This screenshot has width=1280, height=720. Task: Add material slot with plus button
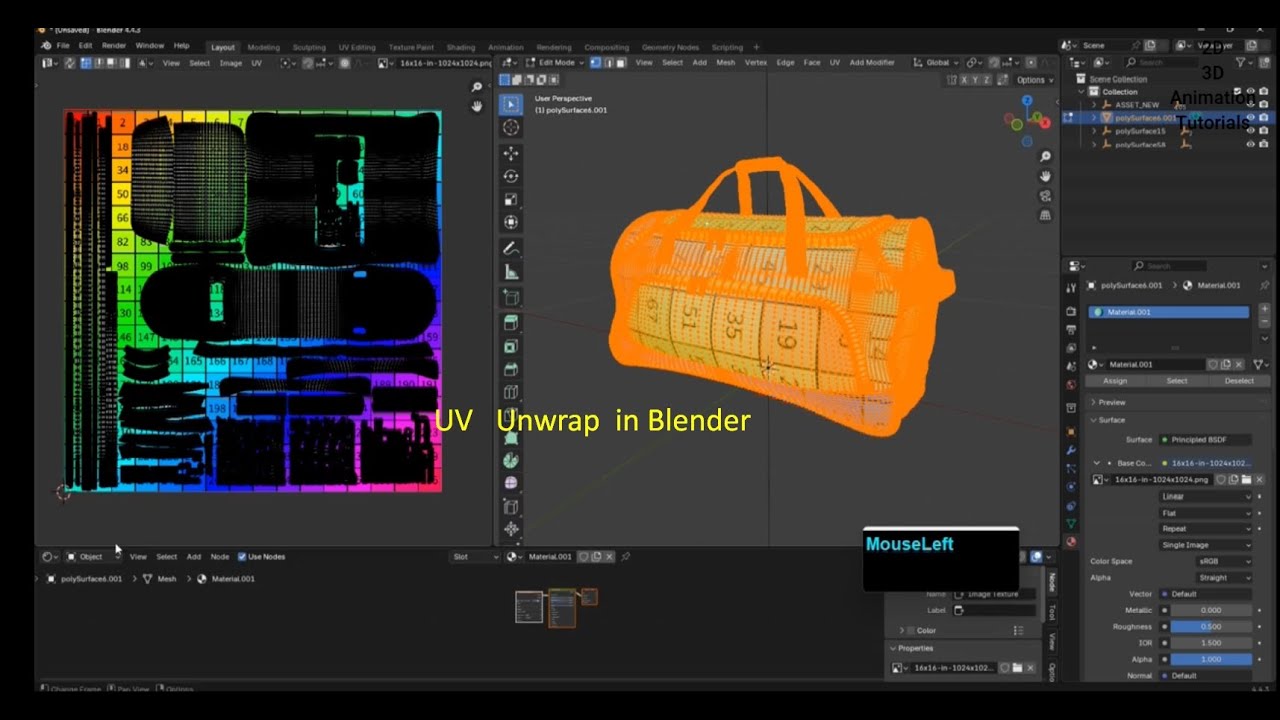pos(1264,310)
